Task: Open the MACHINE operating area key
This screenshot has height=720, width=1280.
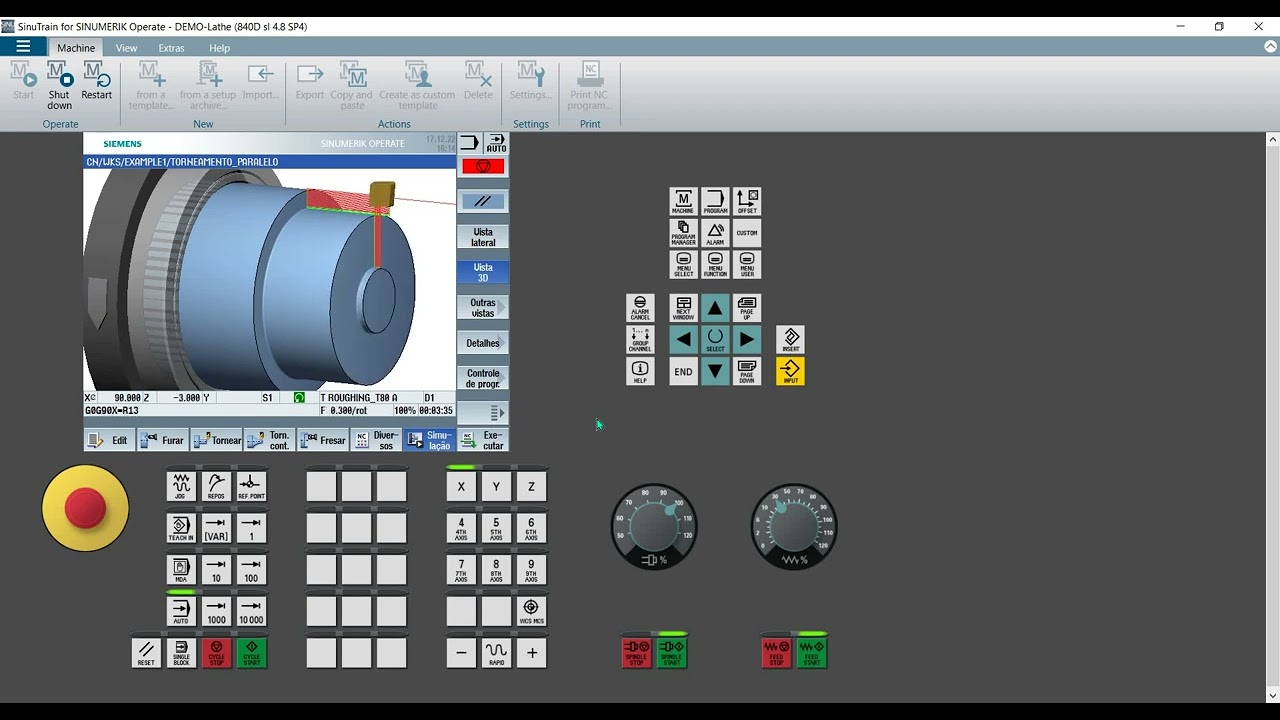Action: (683, 201)
